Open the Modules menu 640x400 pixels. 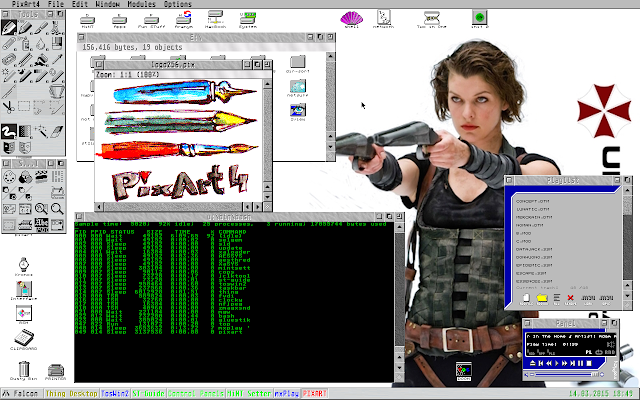[x=141, y=4]
